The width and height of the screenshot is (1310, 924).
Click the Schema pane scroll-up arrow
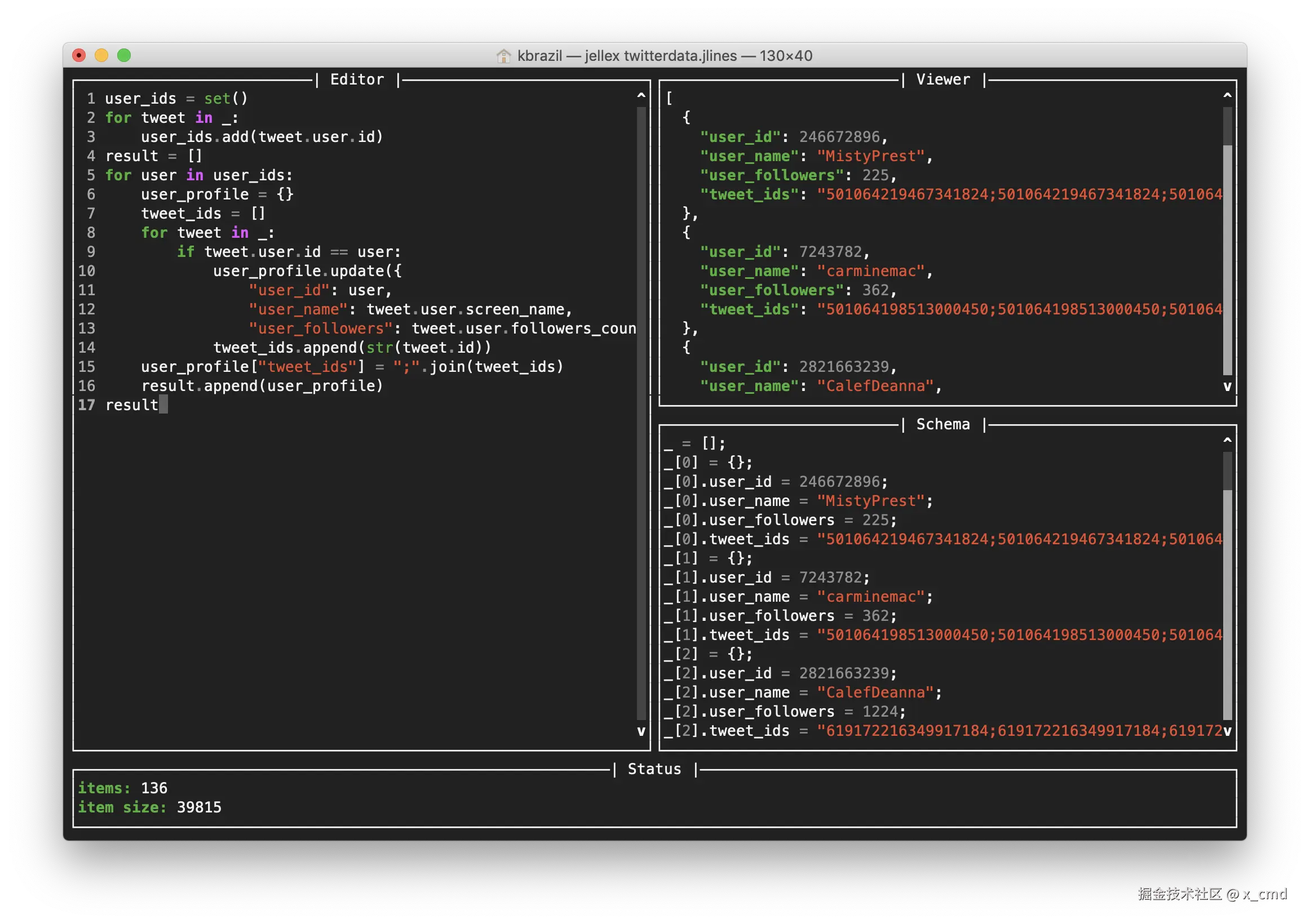[1227, 441]
